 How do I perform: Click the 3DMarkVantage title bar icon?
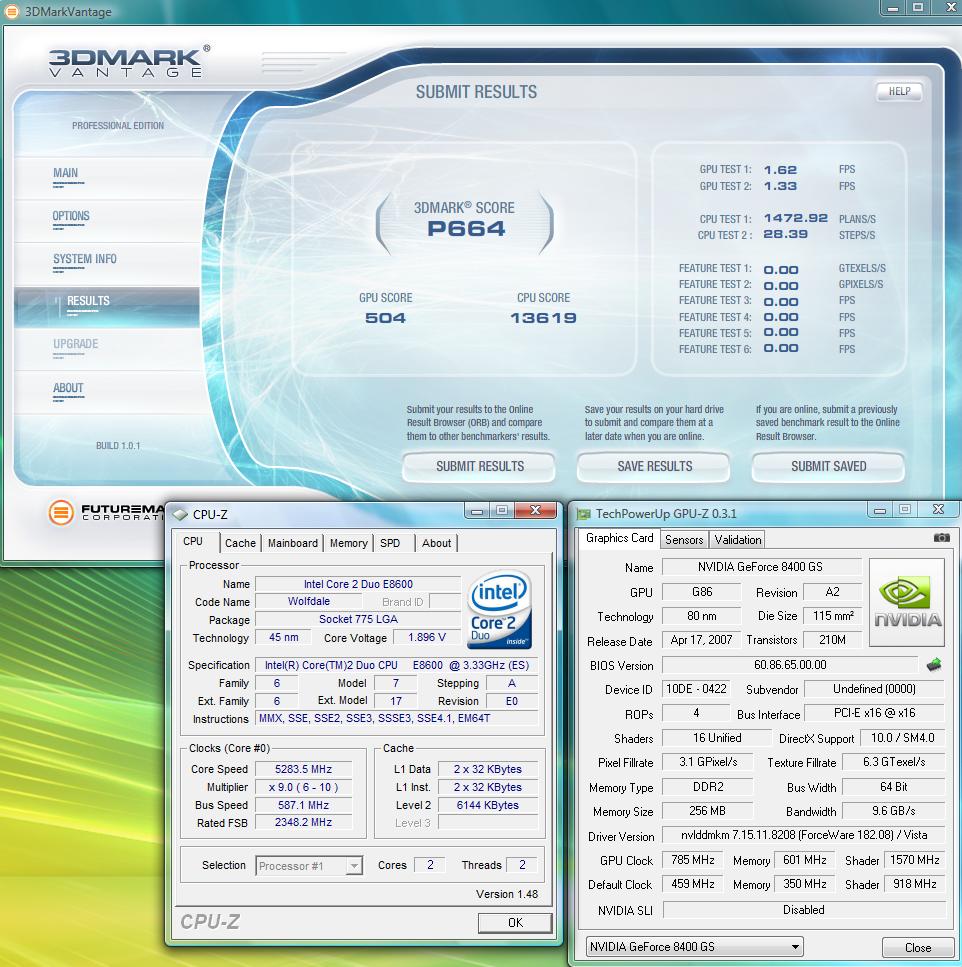(12, 11)
